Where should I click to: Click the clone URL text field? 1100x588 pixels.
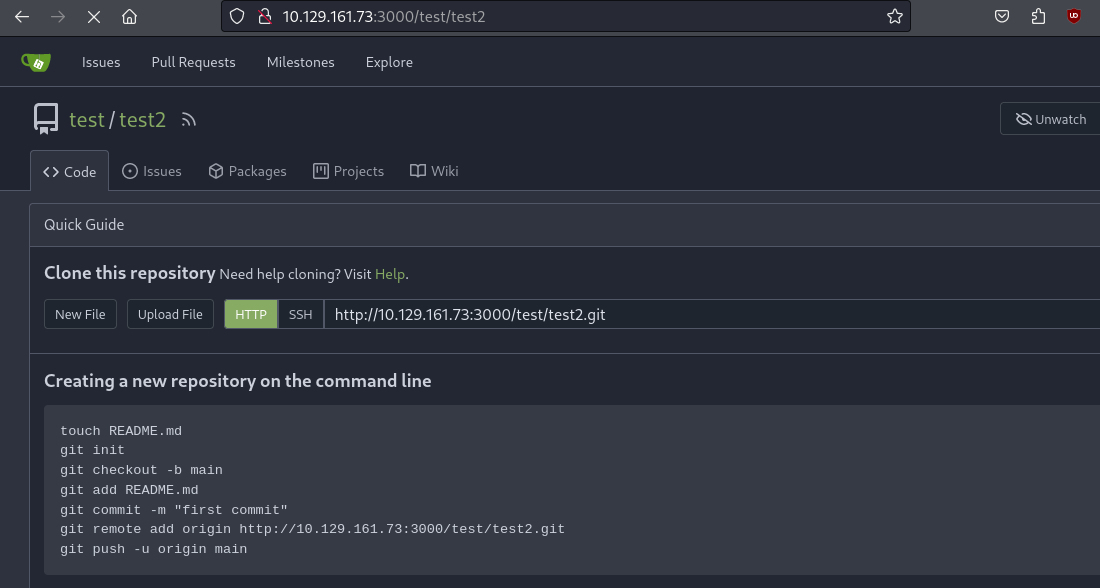click(x=700, y=314)
